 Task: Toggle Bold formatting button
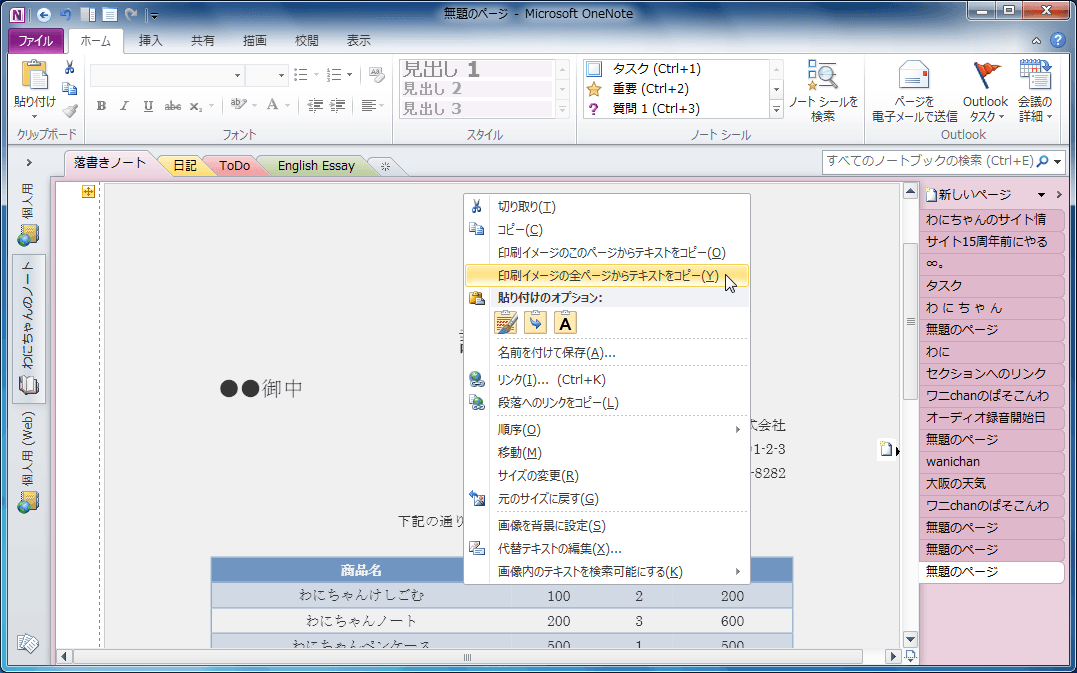pyautogui.click(x=101, y=106)
